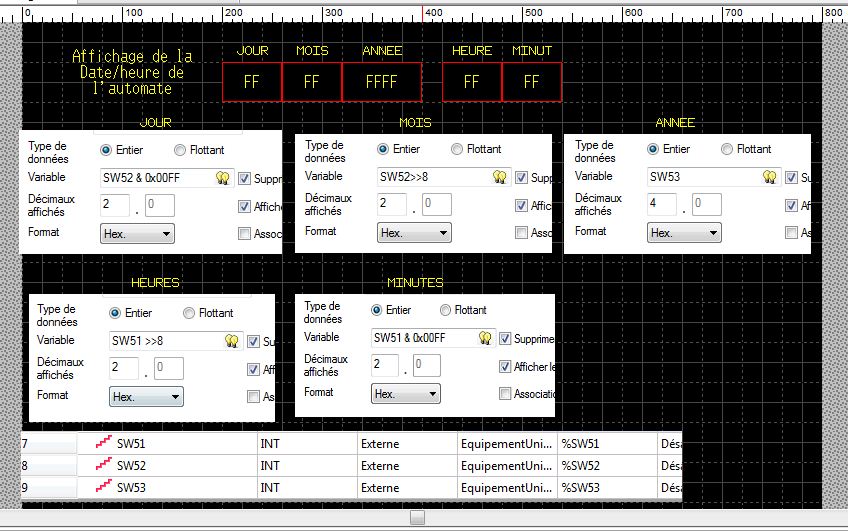The width and height of the screenshot is (848, 531).
Task: Select Flottant radio button in JOUR panel
Action: pos(180,150)
